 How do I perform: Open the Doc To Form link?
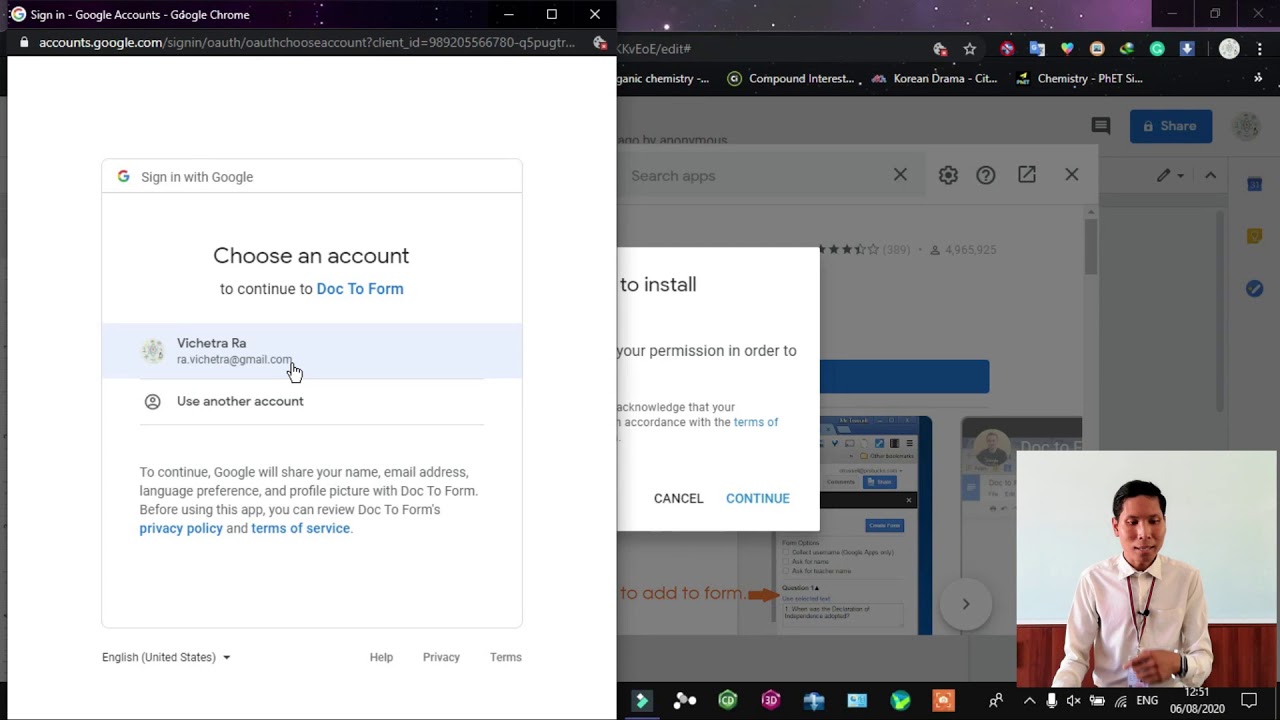point(360,289)
